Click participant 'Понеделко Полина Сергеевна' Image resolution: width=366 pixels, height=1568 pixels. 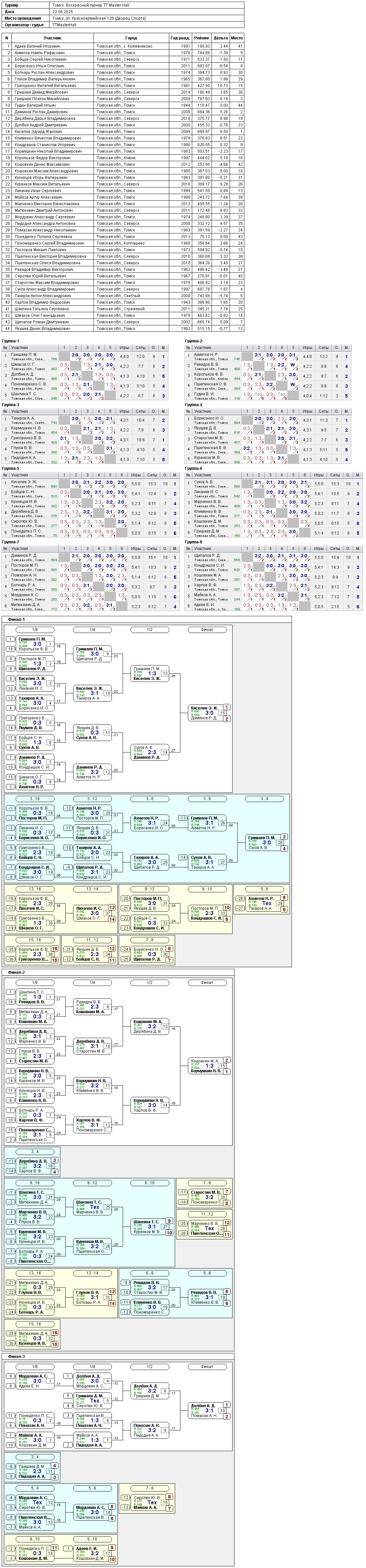coord(43,237)
